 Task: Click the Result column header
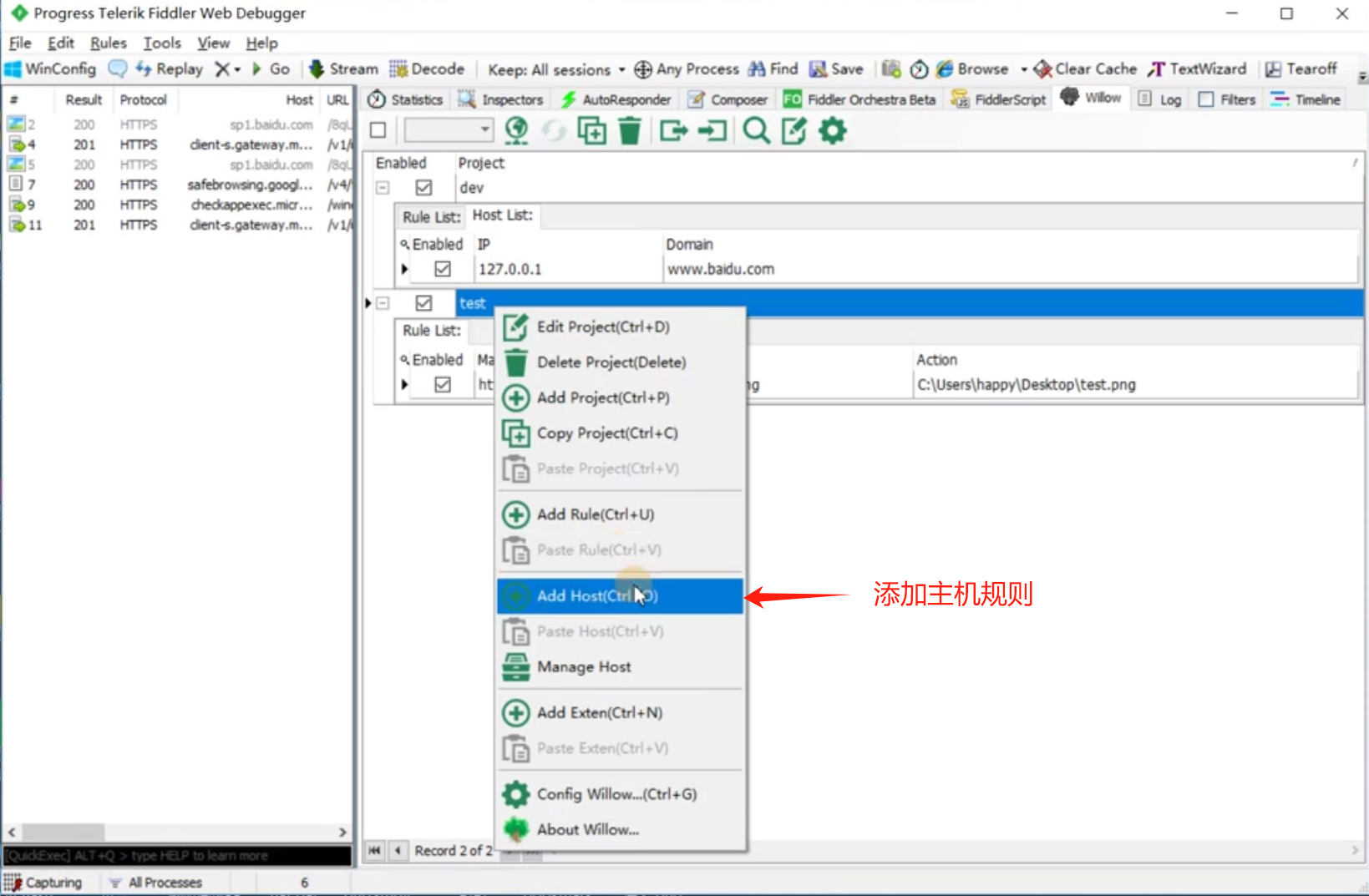coord(84,100)
